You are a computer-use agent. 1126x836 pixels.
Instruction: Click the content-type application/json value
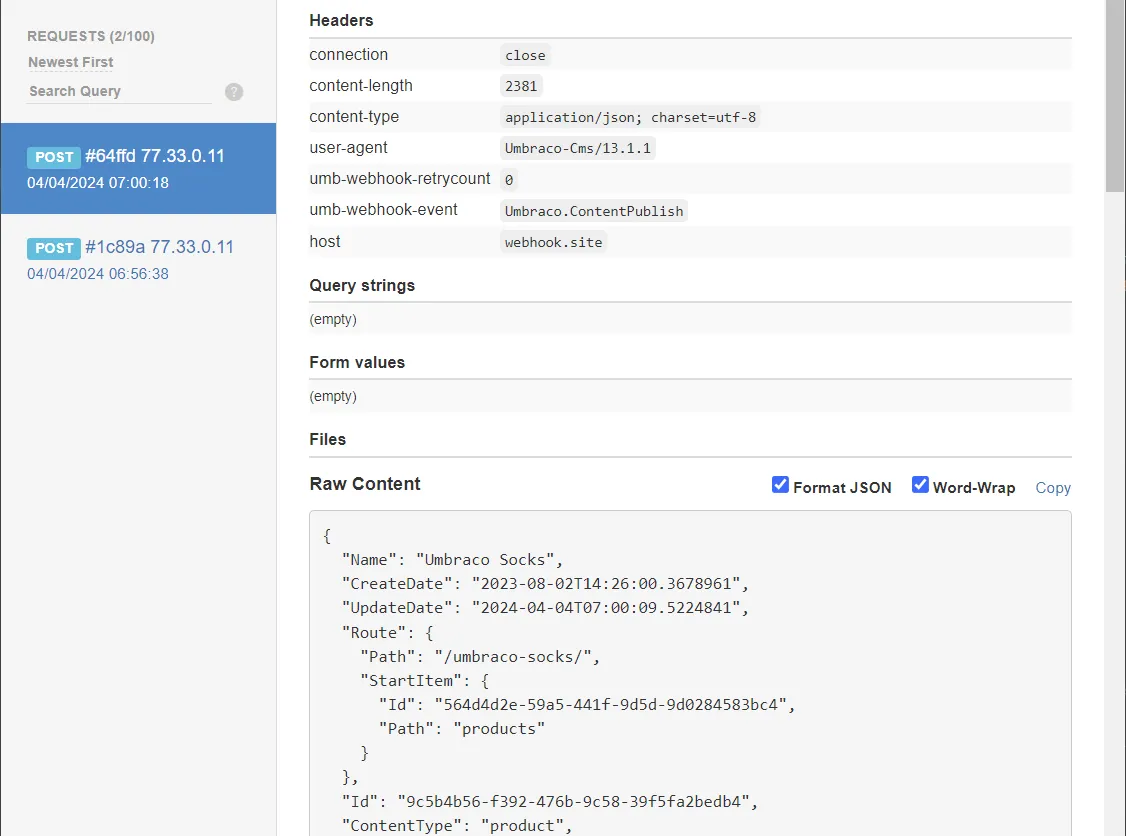coord(631,117)
